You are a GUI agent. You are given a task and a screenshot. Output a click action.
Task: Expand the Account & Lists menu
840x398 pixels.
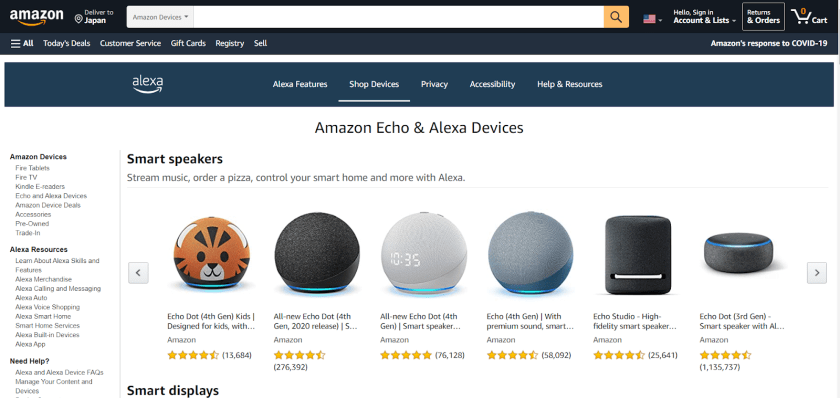click(x=704, y=17)
